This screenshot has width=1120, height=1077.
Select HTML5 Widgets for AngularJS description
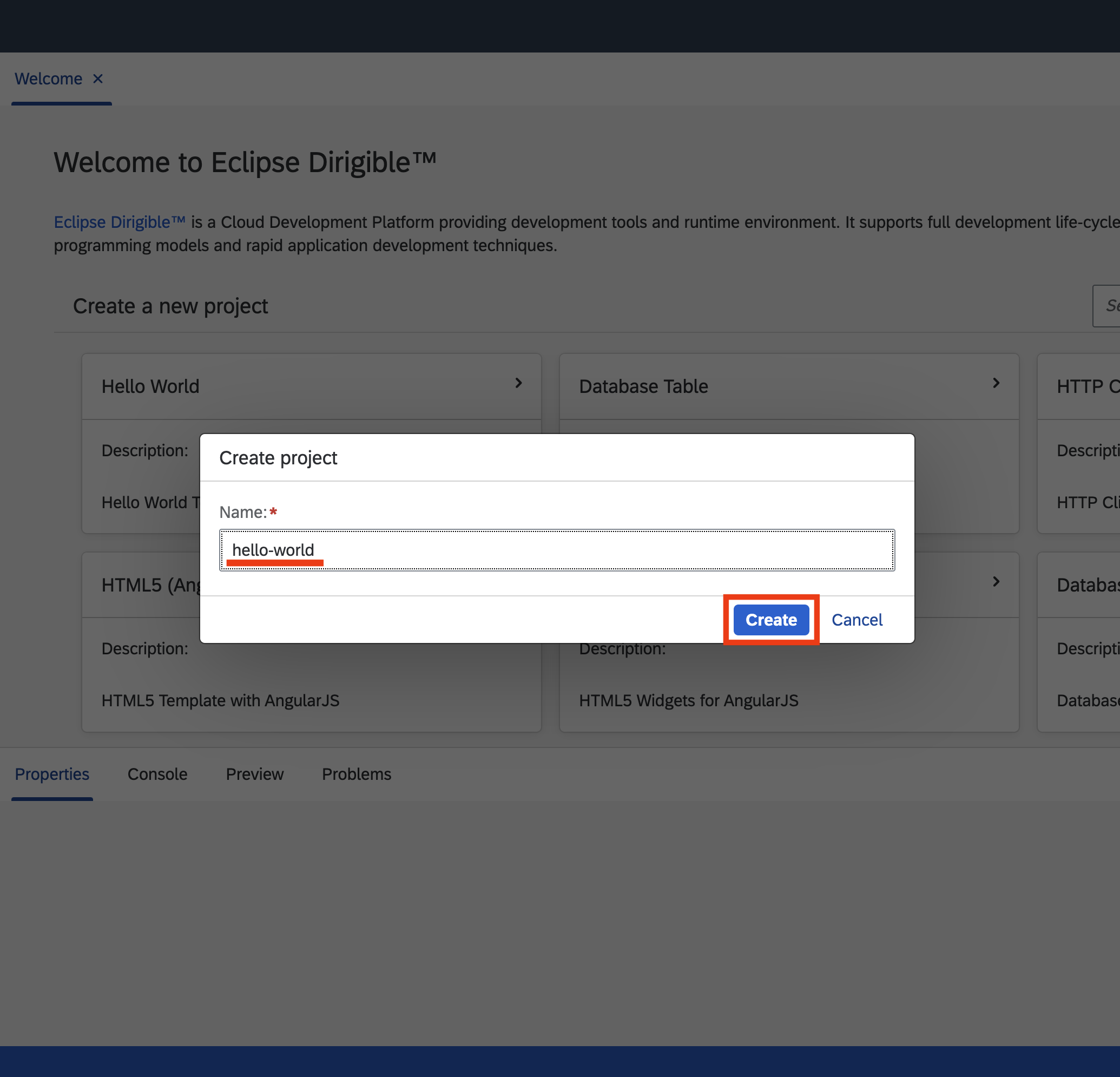click(x=689, y=700)
